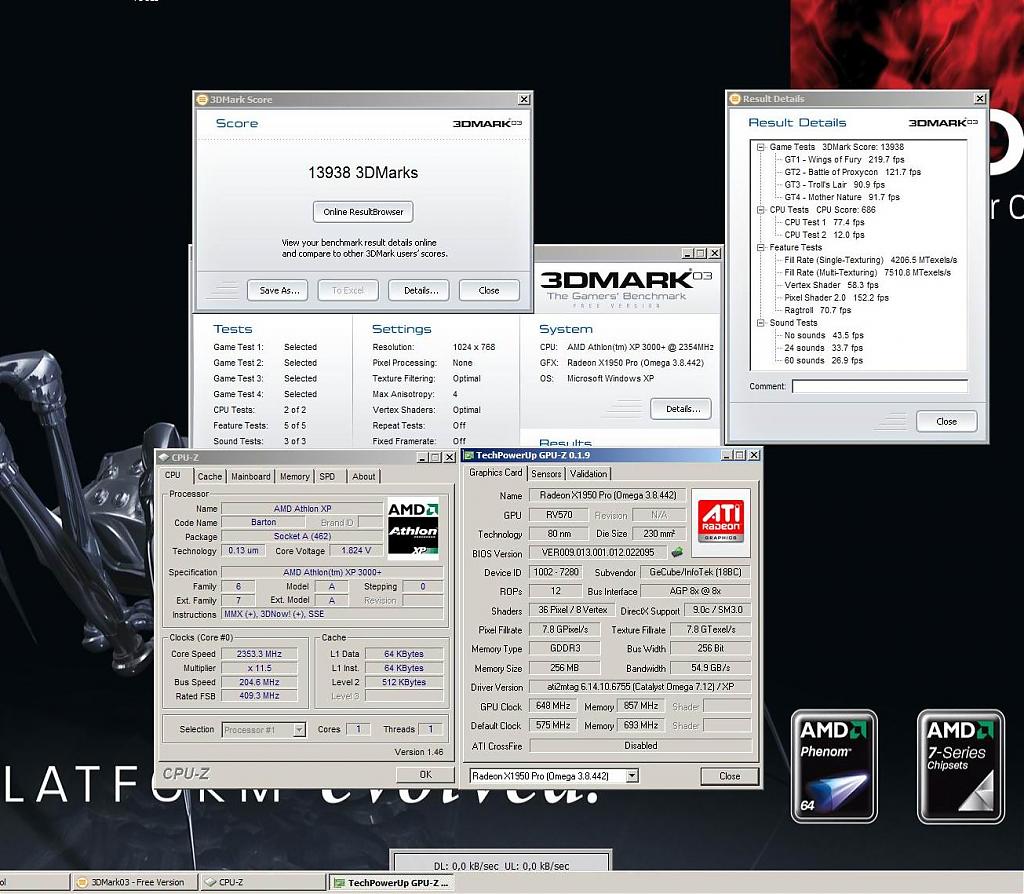The image size is (1024, 894).
Task: Select GT4 - Mother Nature result row
Action: pos(842,197)
